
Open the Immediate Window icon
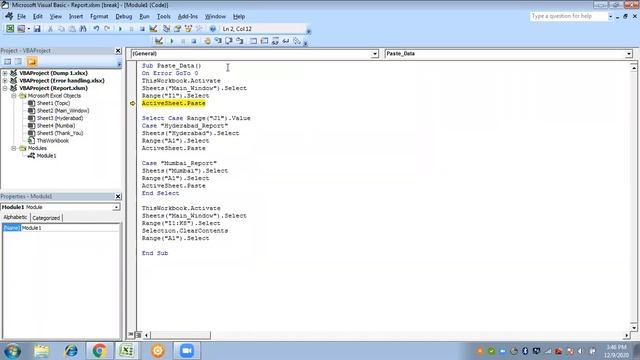(264, 41)
